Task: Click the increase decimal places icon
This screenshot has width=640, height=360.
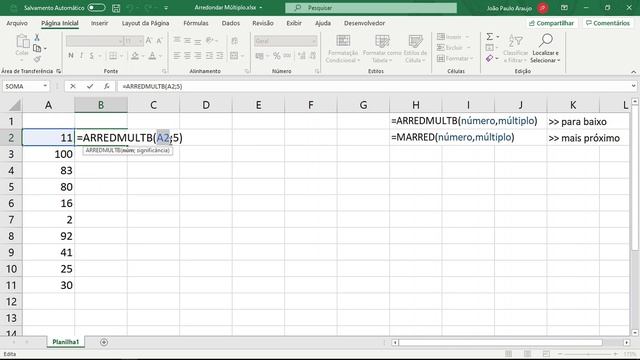Action: pos(302,56)
